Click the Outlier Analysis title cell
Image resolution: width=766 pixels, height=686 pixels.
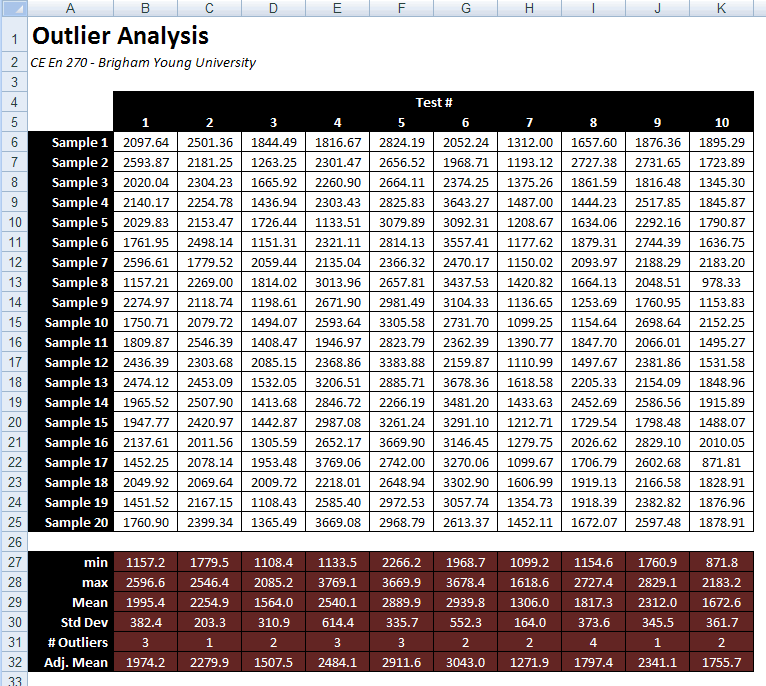[x=120, y=36]
